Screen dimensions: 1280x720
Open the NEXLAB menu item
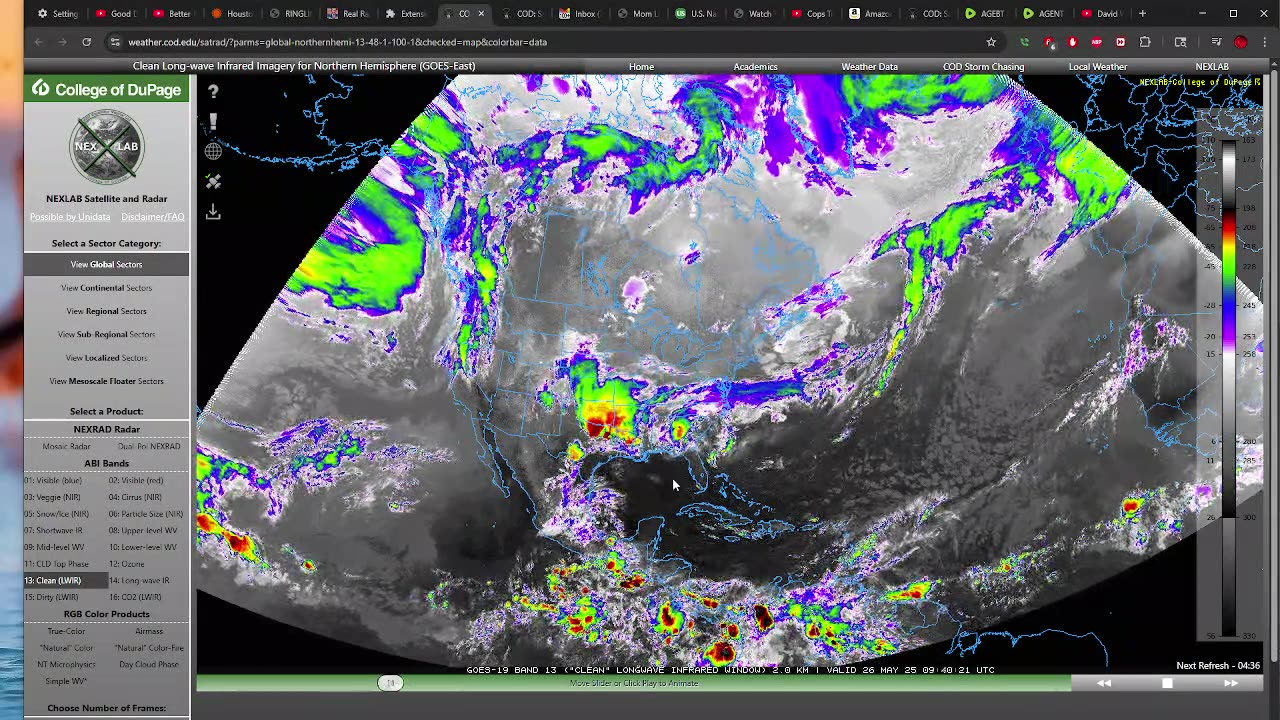click(x=1211, y=67)
